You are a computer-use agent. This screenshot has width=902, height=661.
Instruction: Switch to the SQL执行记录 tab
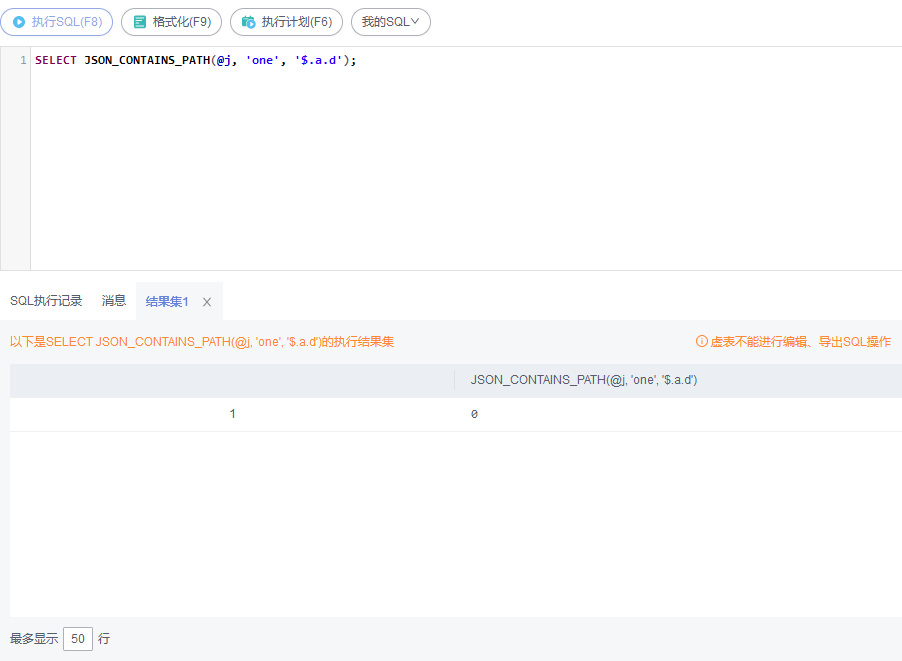point(45,300)
